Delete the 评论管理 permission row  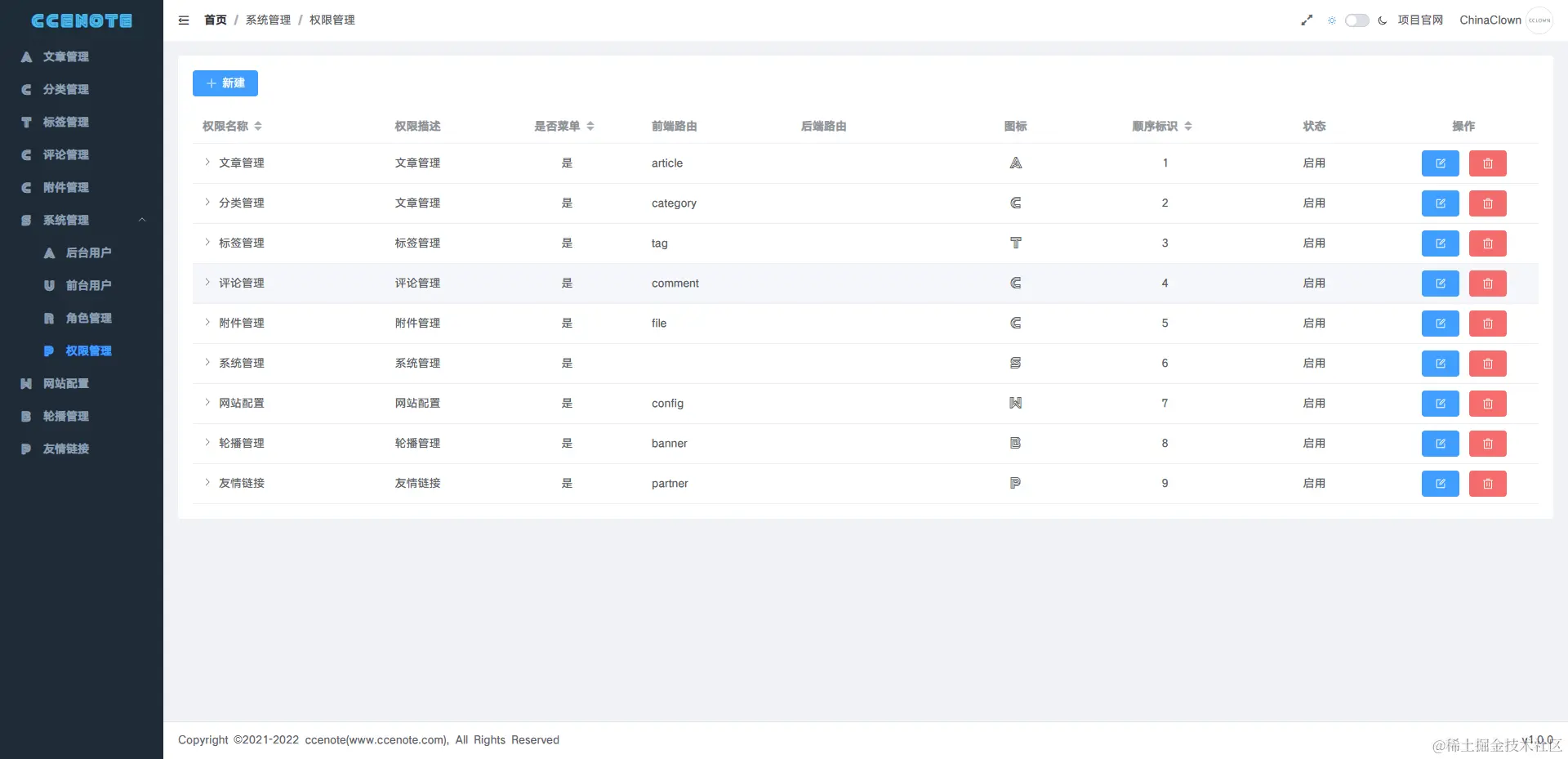(1487, 284)
